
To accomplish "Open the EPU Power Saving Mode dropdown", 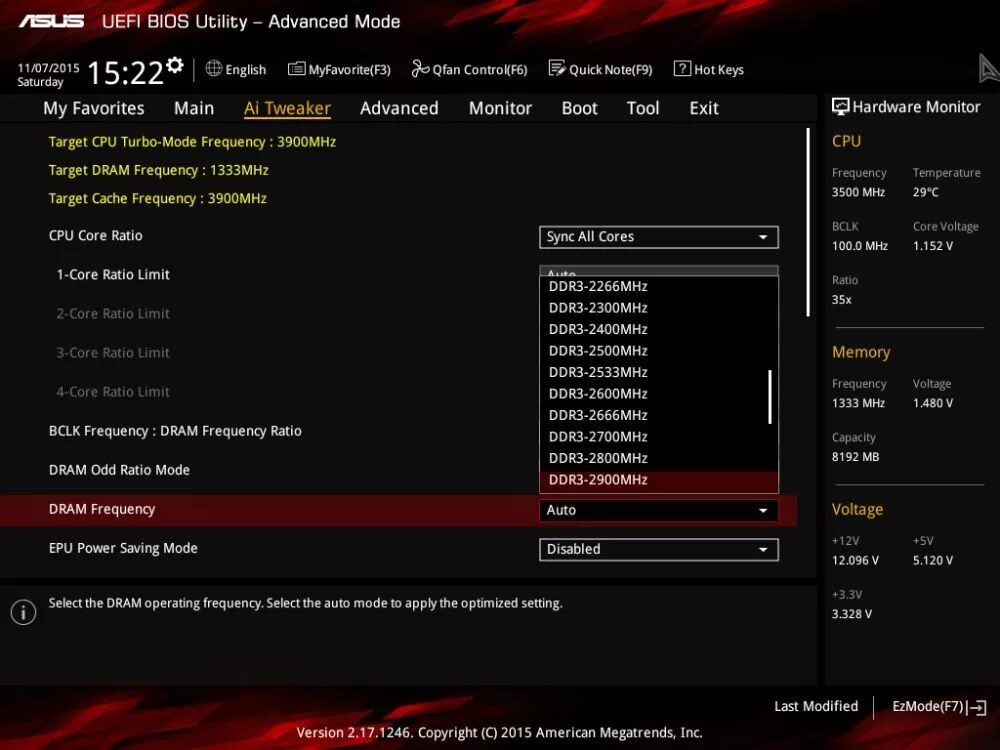I will pyautogui.click(x=659, y=550).
